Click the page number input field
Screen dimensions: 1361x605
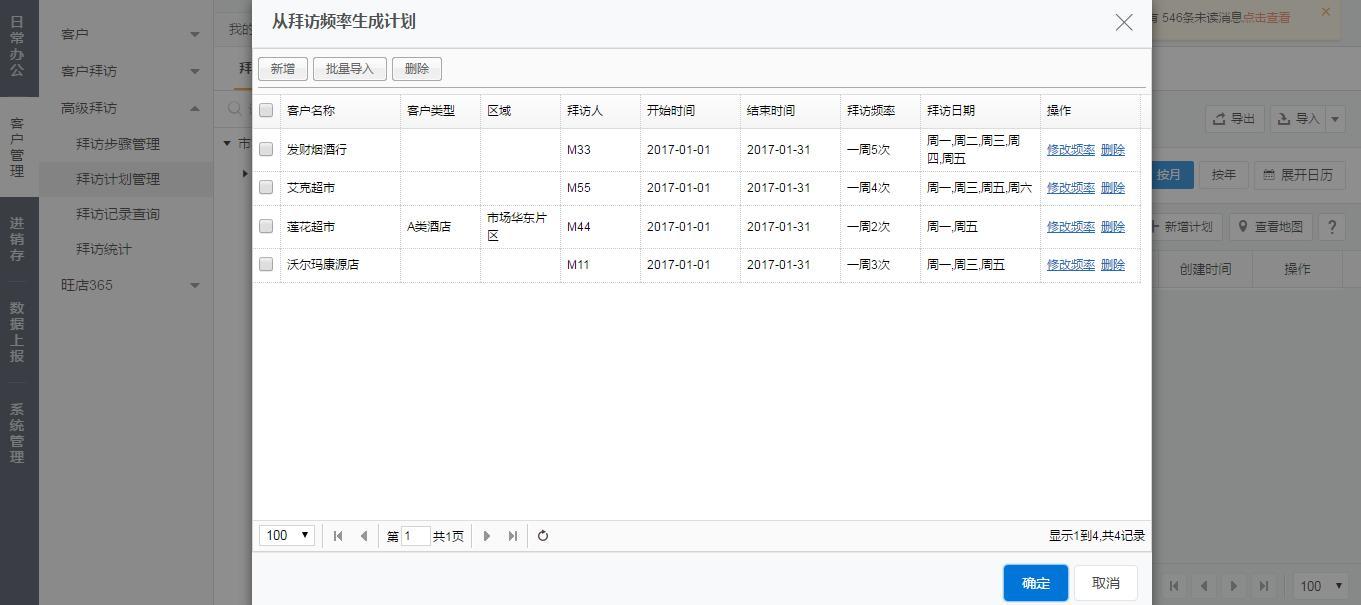click(416, 536)
